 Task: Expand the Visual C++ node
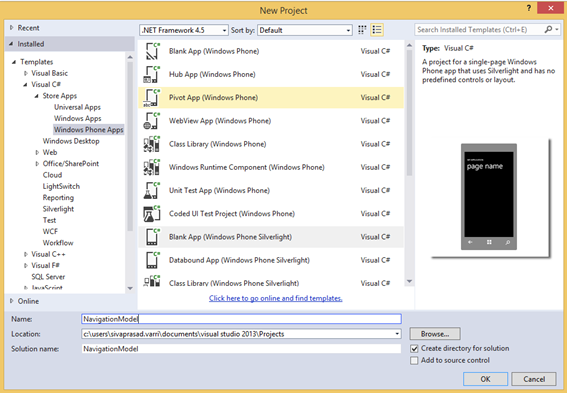pyautogui.click(x=26, y=254)
